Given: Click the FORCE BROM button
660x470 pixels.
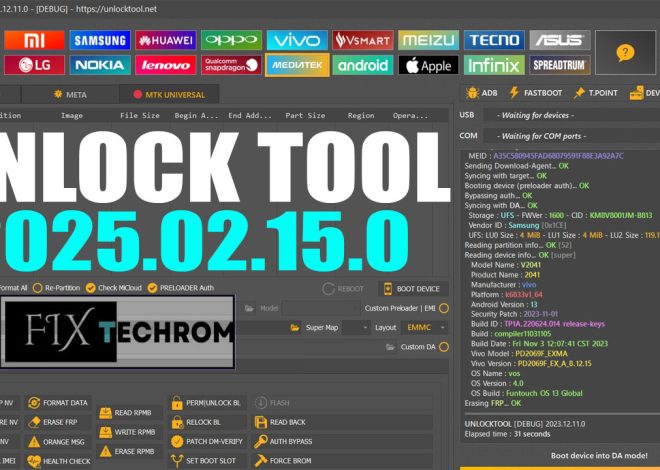Looking at the screenshot, I should click(342, 461).
